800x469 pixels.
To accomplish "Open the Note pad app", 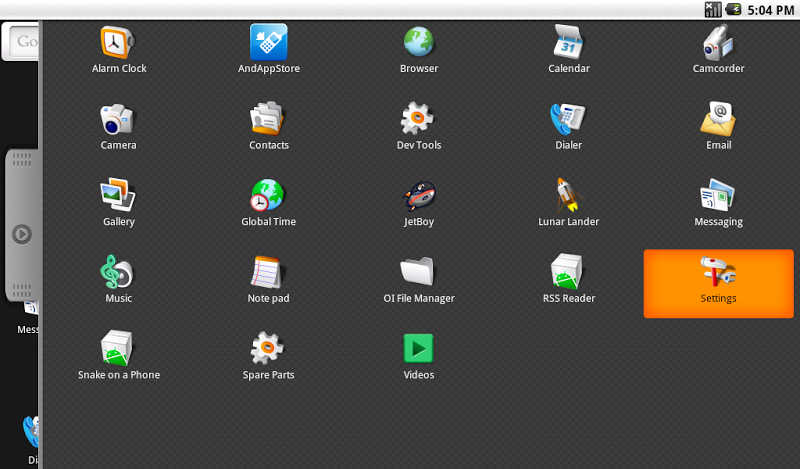I will [x=268, y=279].
